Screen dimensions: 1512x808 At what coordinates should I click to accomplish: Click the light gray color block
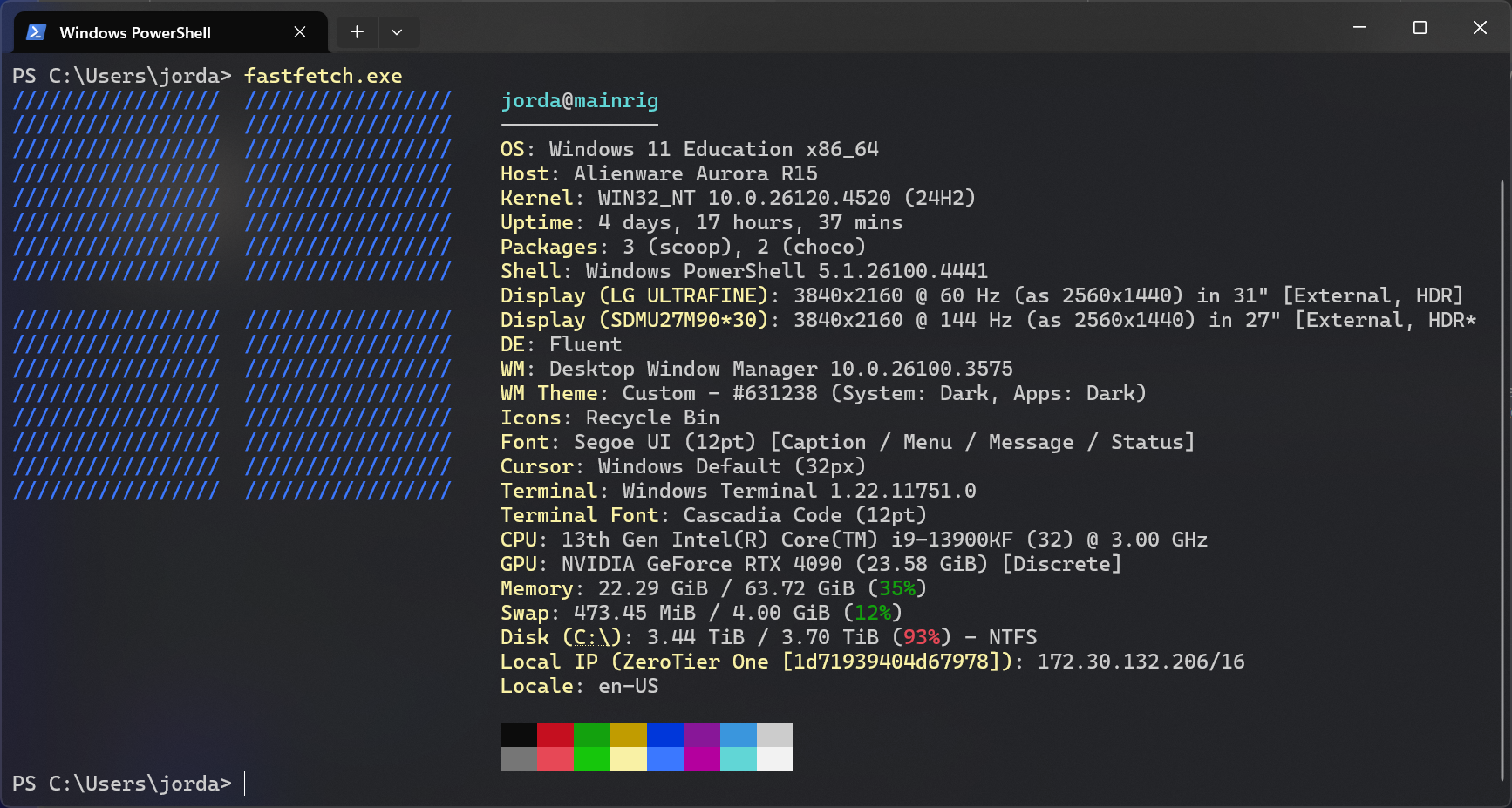(x=775, y=735)
